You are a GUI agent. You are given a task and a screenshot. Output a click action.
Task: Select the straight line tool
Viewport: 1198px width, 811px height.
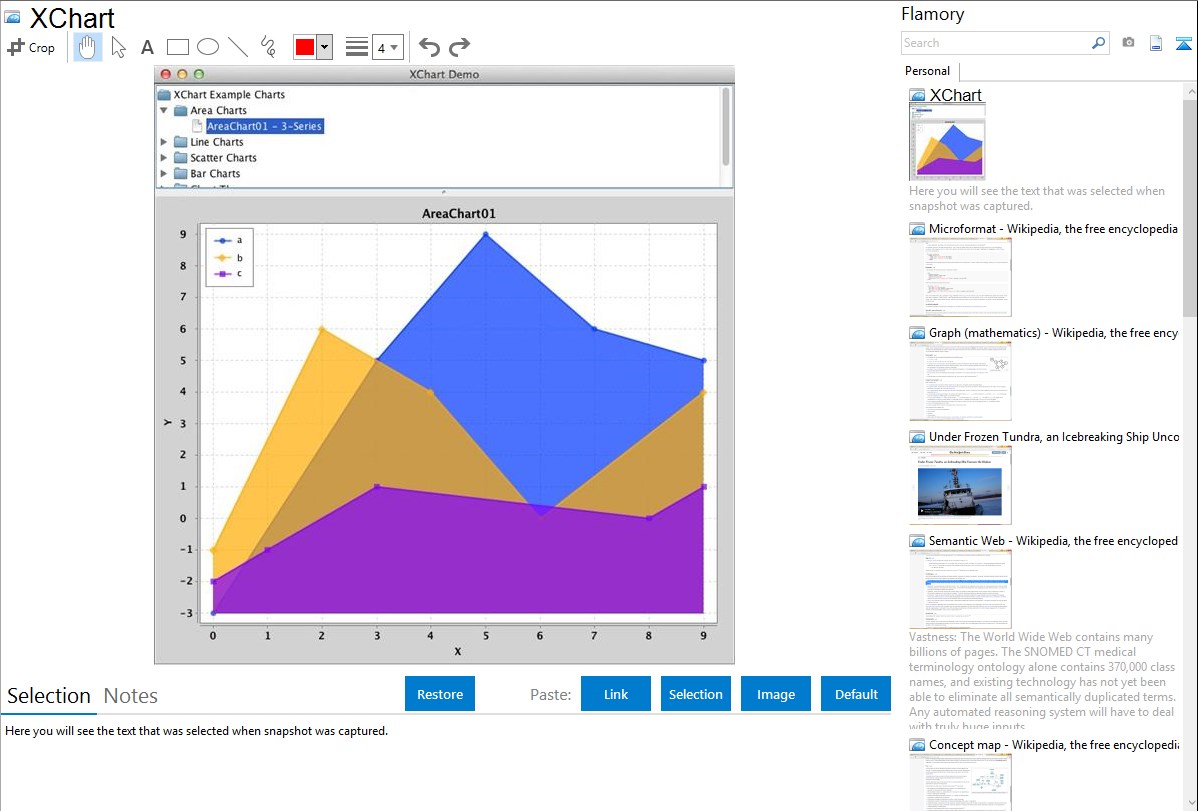pyautogui.click(x=238, y=47)
